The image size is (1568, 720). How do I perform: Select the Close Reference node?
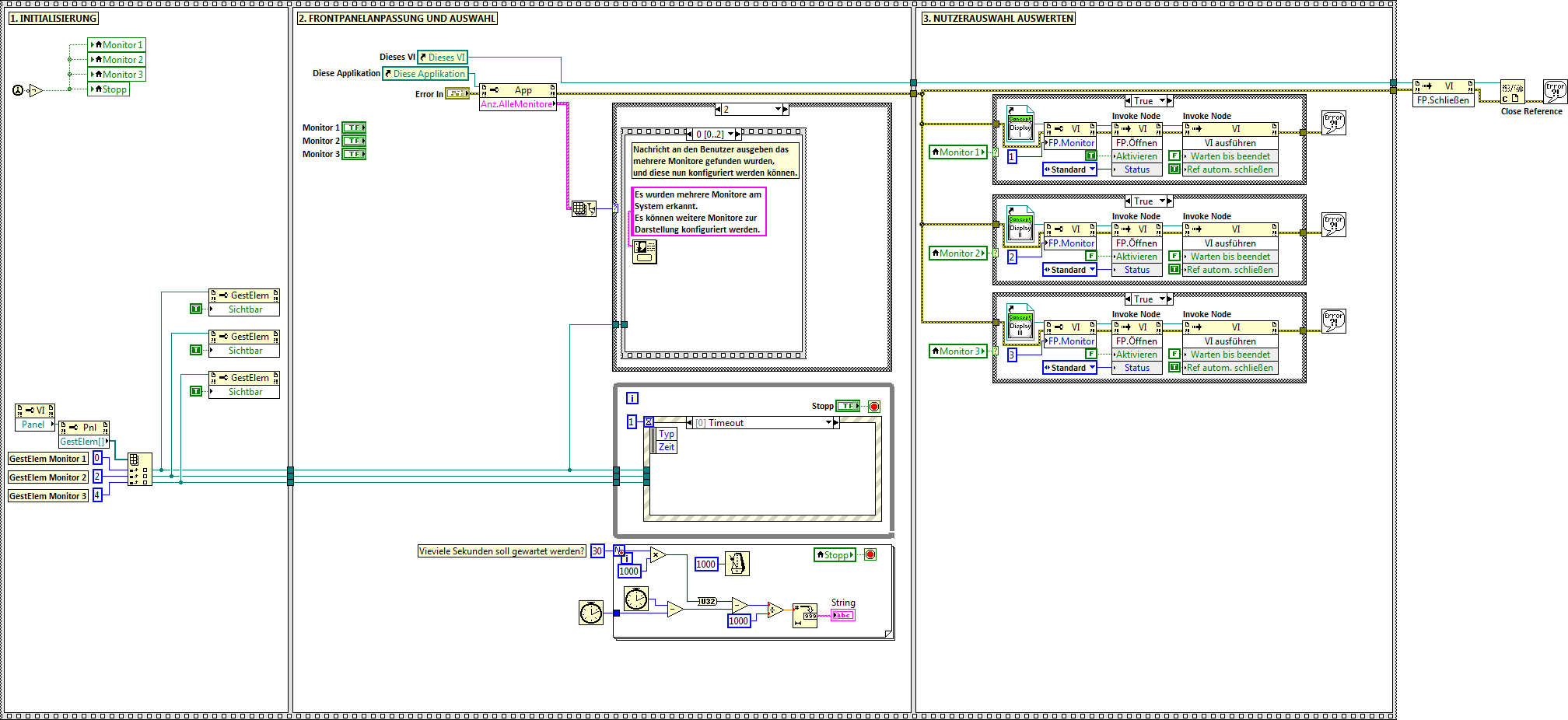tap(1512, 92)
